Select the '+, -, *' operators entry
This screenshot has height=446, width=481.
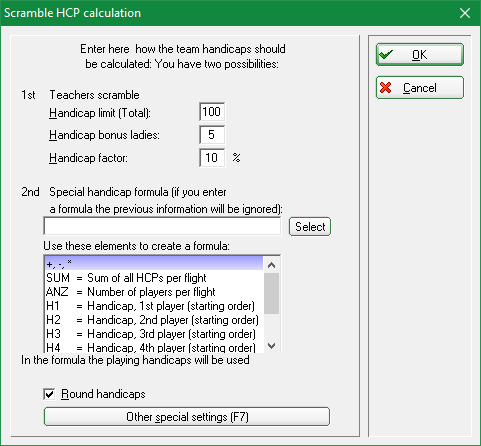154,264
